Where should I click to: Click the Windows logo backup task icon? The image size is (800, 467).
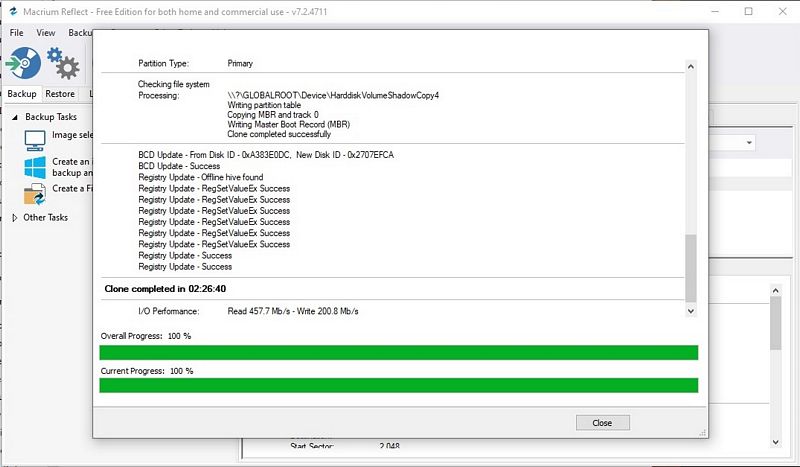(35, 167)
